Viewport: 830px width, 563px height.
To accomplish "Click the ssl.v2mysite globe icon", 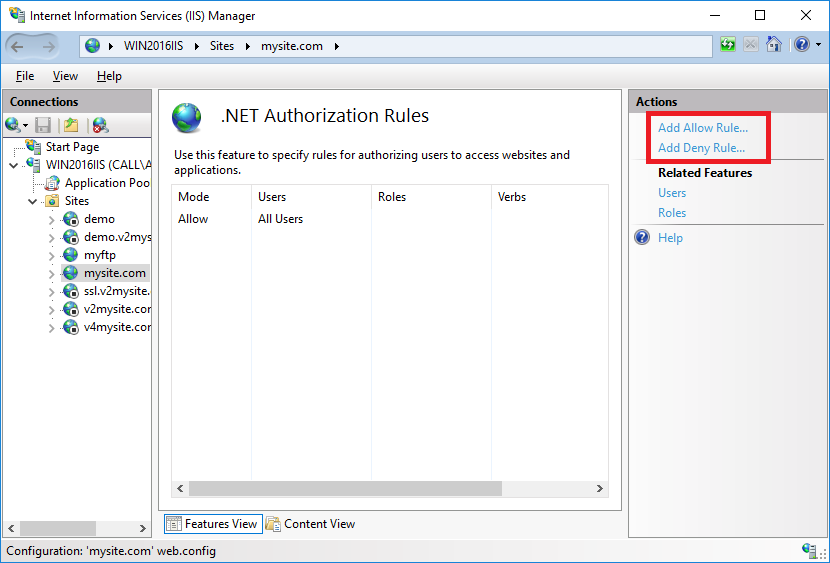I will point(71,291).
